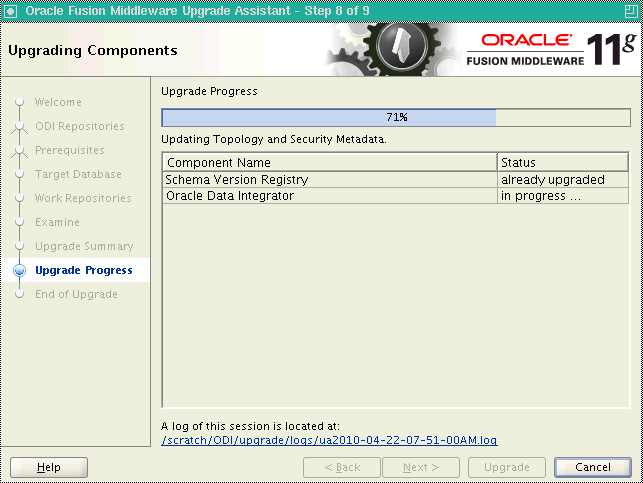Click the 'already upgraded' status cell
The height and width of the screenshot is (483, 643).
563,180
